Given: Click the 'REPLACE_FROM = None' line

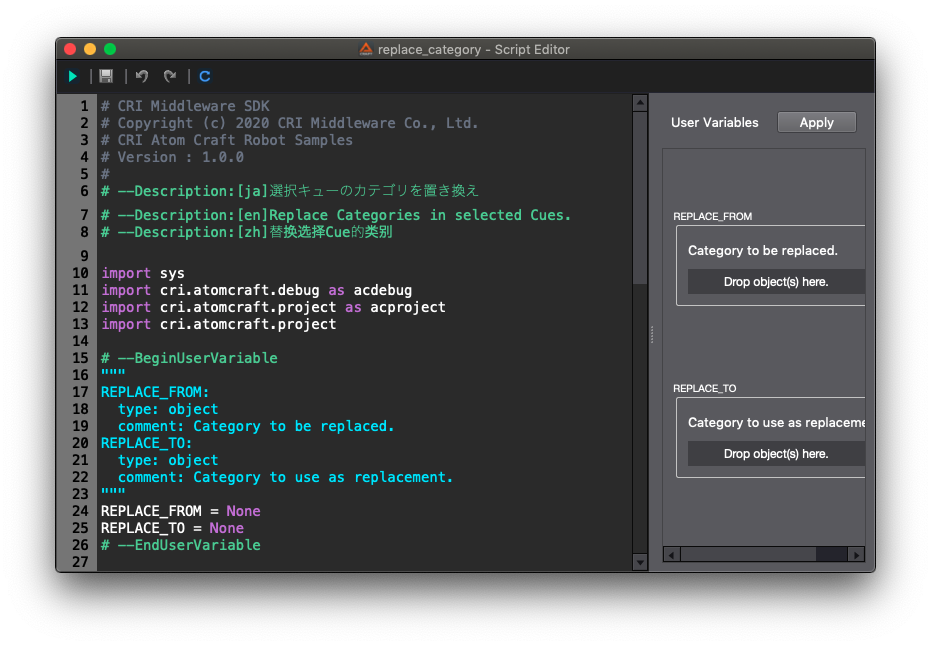Looking at the screenshot, I should 180,511.
